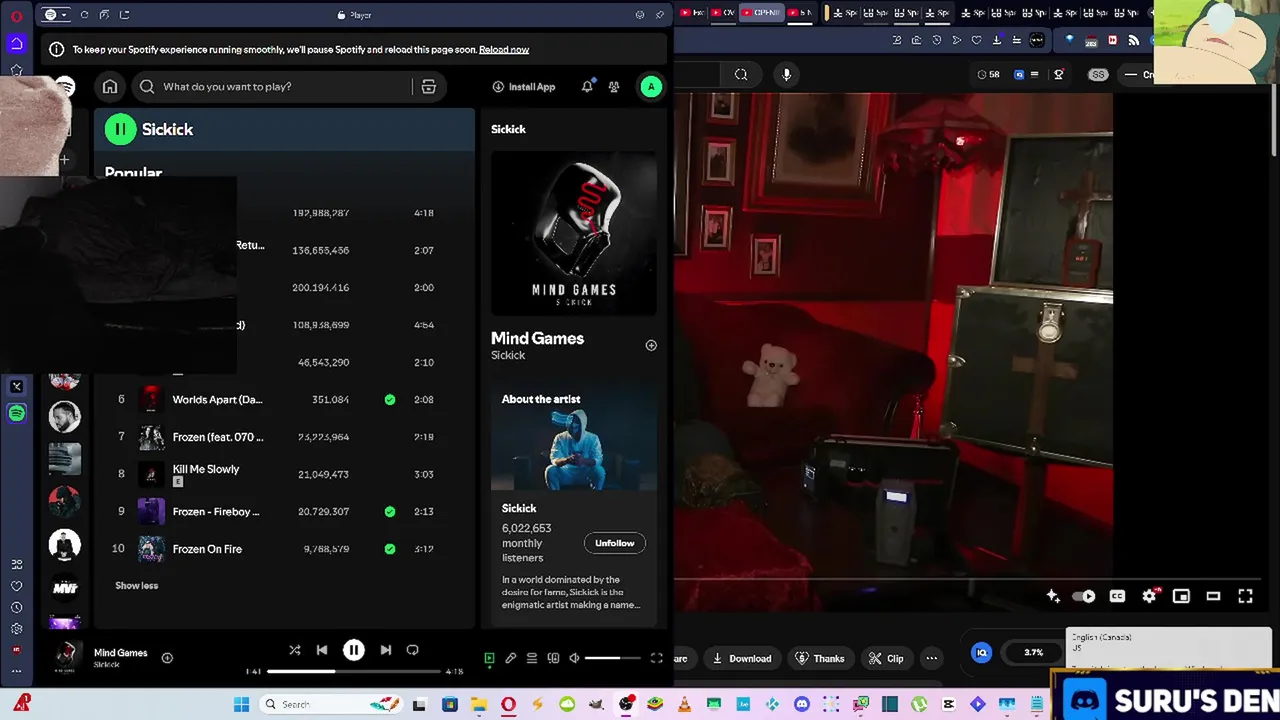Open Opera sidebar history clock
Image resolution: width=1280 pixels, height=720 pixels.
(17, 608)
